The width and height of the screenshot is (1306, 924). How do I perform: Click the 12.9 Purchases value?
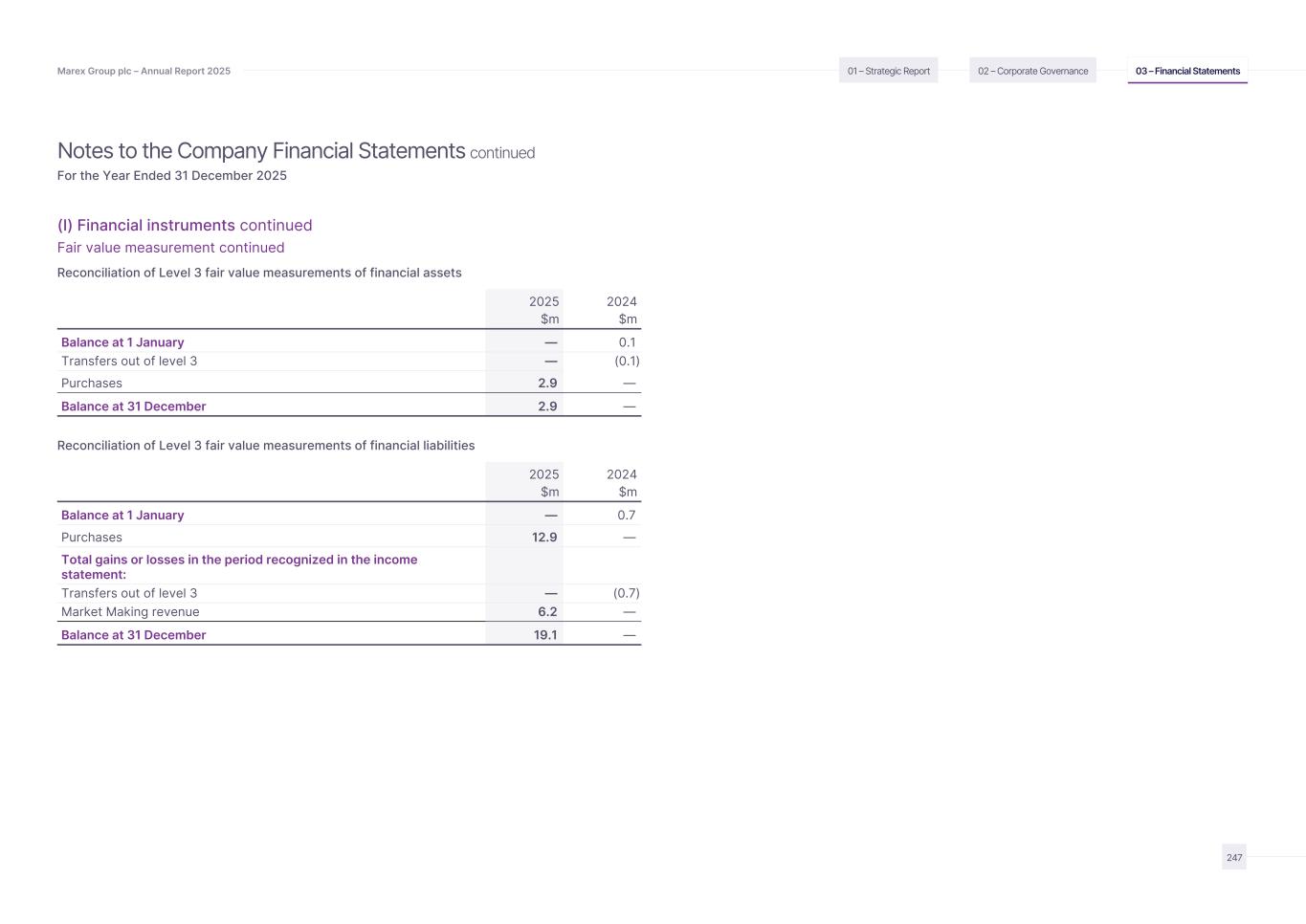544,538
